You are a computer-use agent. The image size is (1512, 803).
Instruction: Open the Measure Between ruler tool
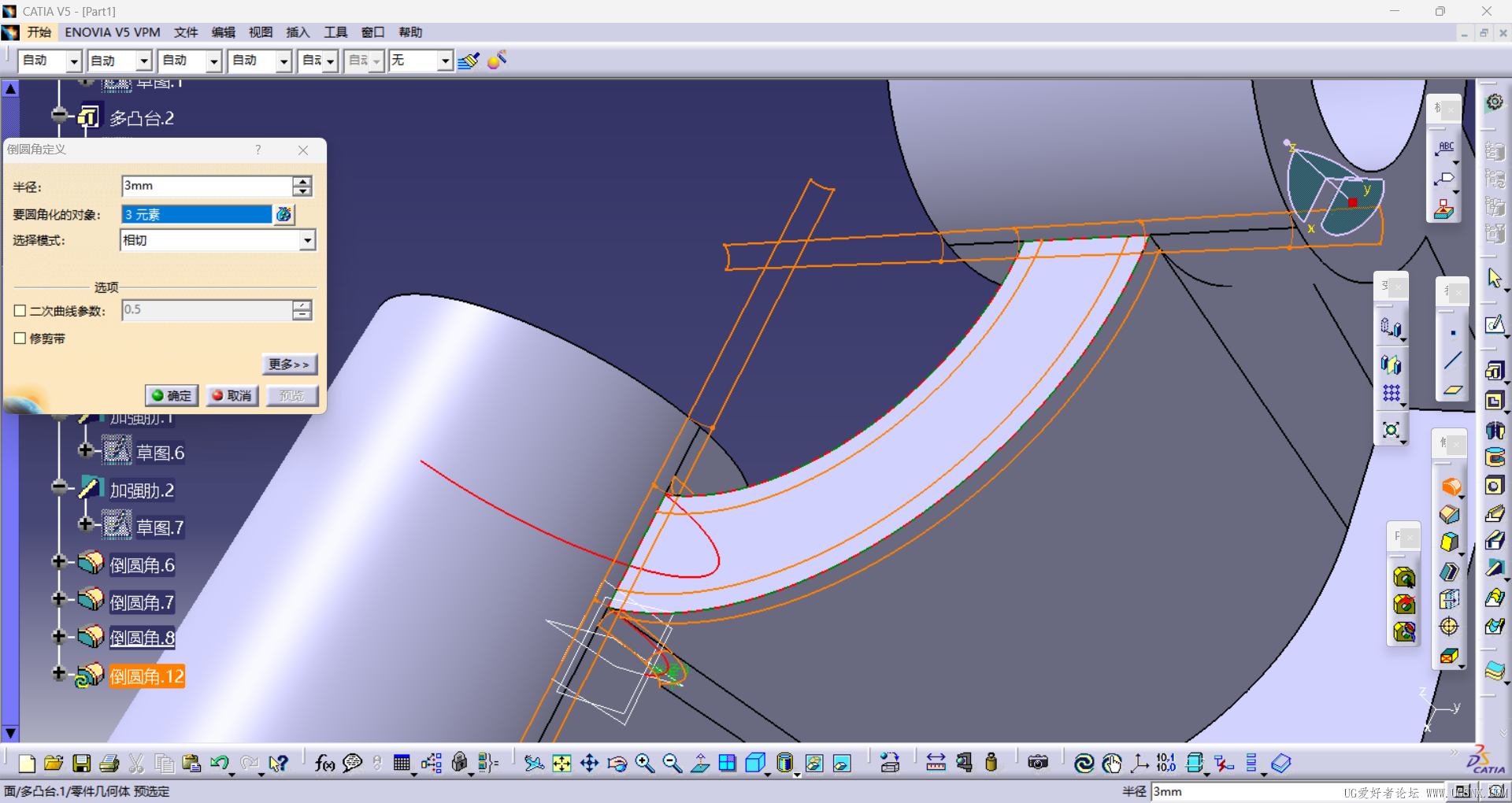coord(936,763)
